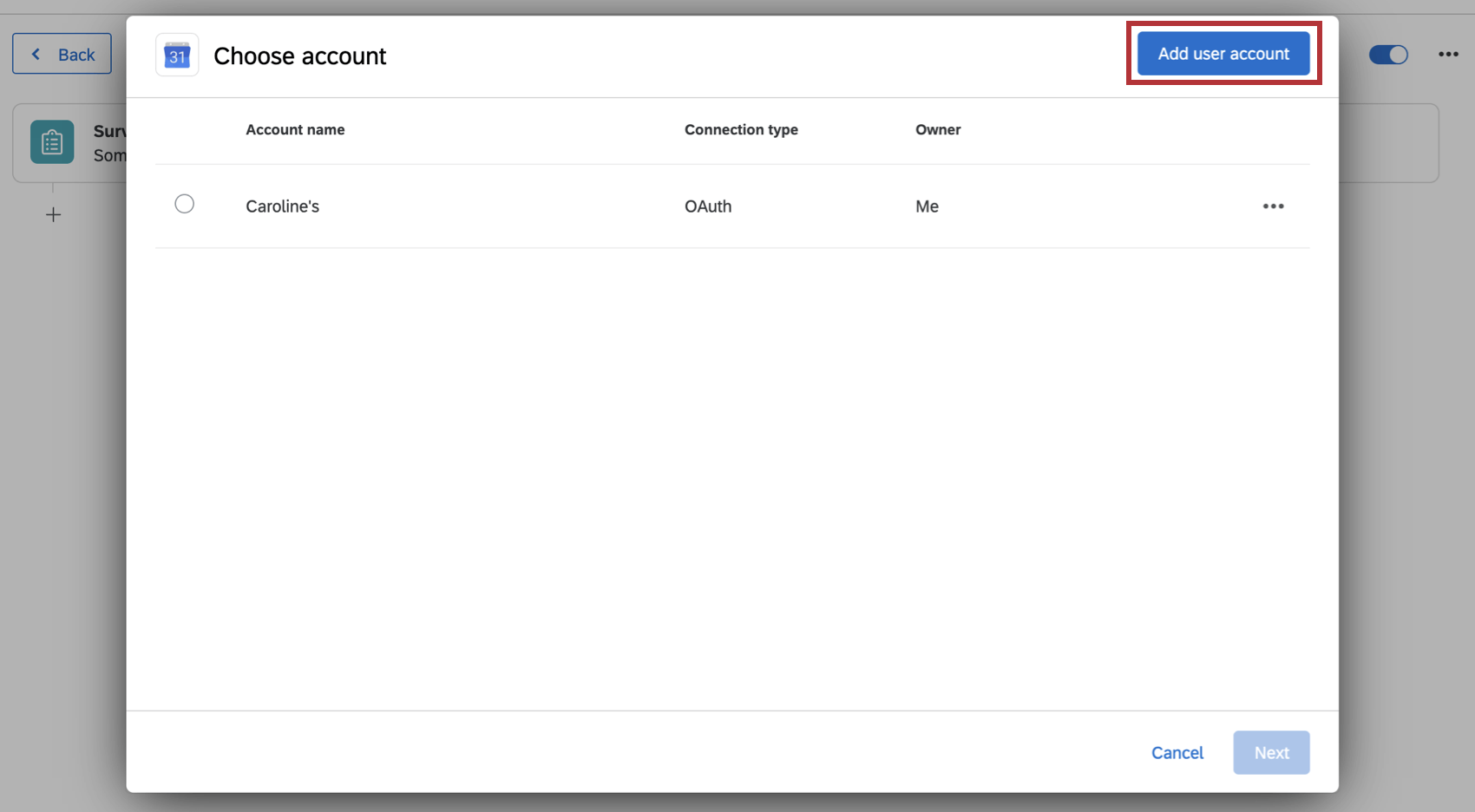Click the back chevron arrow icon

coord(36,54)
